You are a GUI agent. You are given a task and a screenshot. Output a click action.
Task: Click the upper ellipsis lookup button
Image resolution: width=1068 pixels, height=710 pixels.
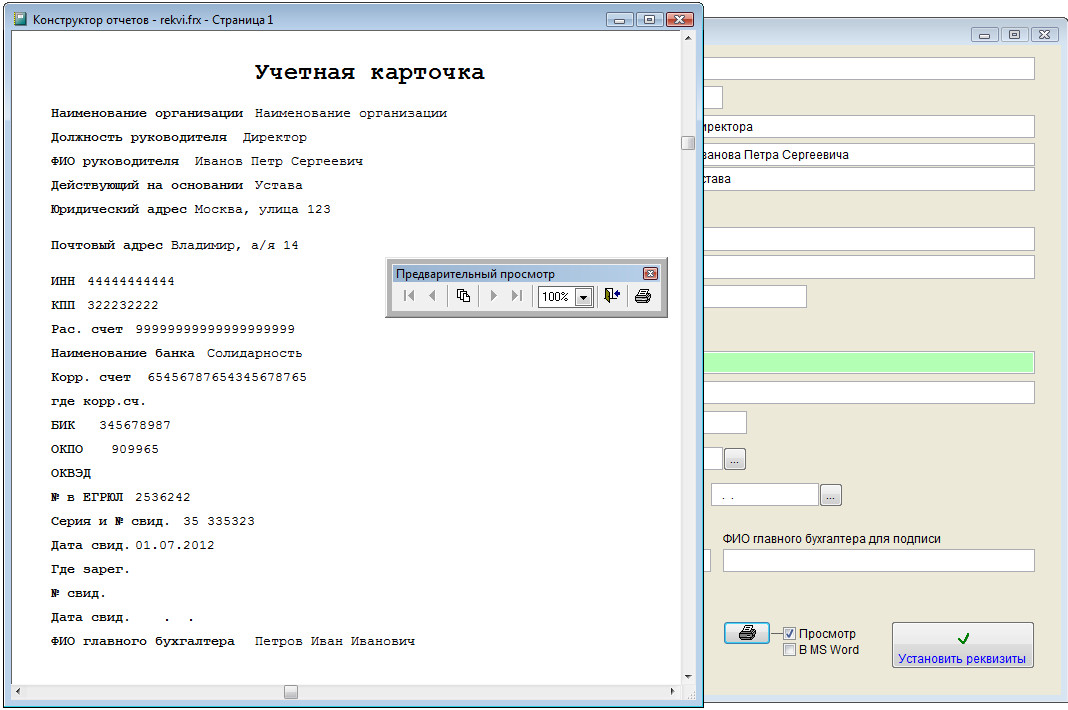click(x=734, y=459)
